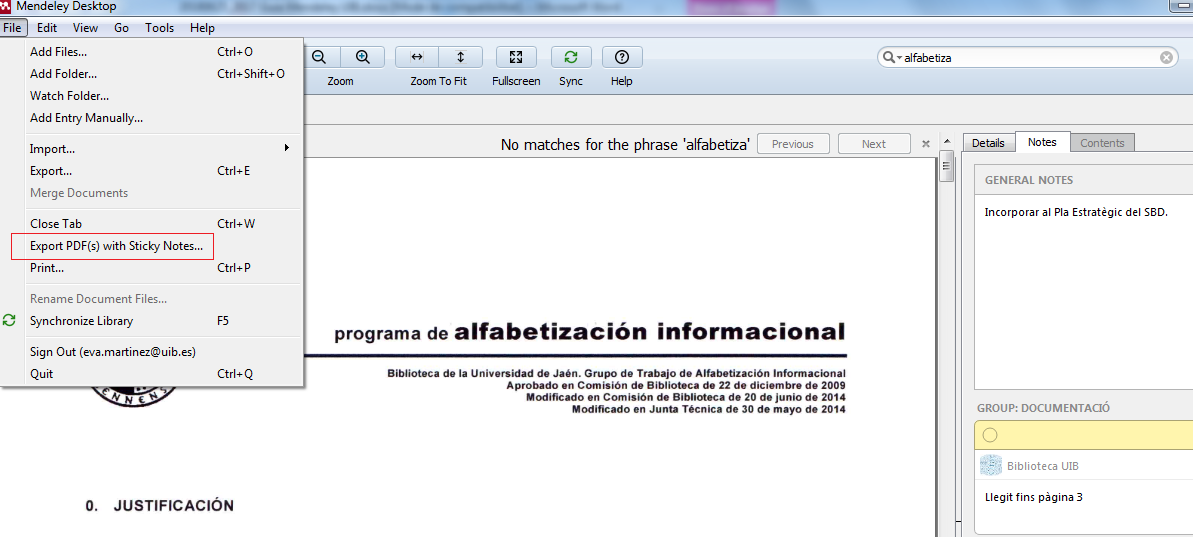Viewport: 1193px width, 537px height.
Task: Click the note text 'Llegit fins pàgina 3'
Action: point(1033,497)
